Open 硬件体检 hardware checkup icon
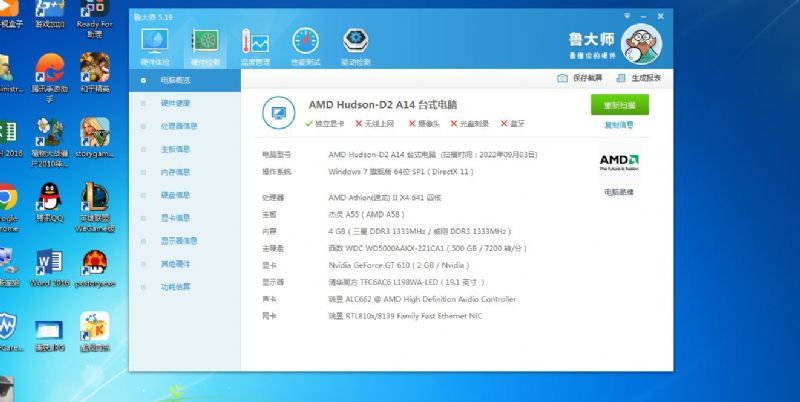This screenshot has width=800, height=402. coord(155,44)
